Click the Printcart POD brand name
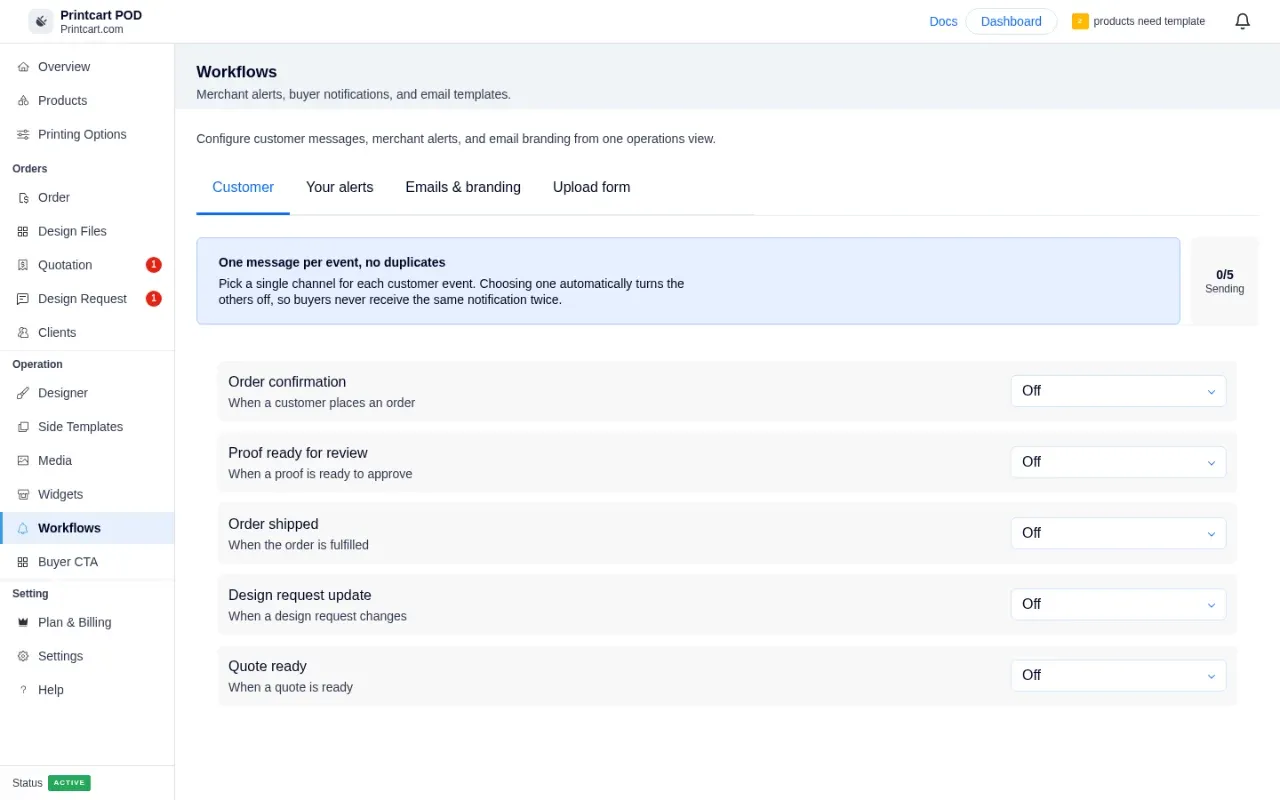This screenshot has width=1280, height=800. pos(101,15)
